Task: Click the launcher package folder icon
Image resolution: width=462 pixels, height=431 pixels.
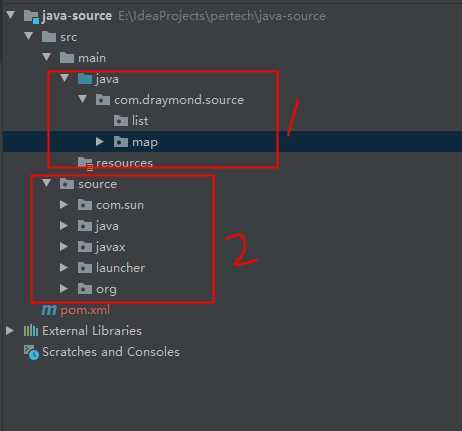Action: coord(85,268)
